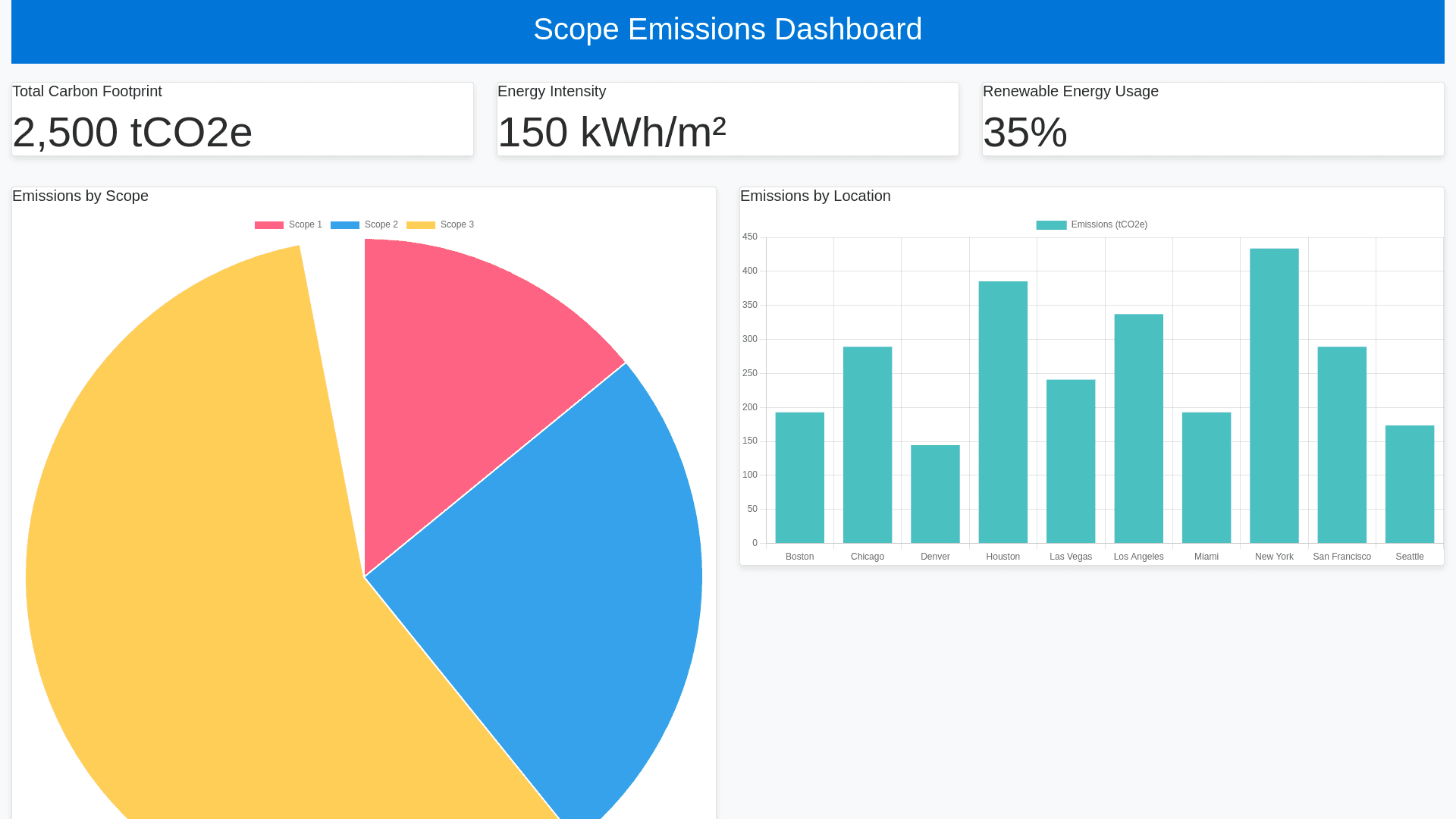1456x819 pixels.
Task: Click the Miami bar
Action: [x=1206, y=478]
